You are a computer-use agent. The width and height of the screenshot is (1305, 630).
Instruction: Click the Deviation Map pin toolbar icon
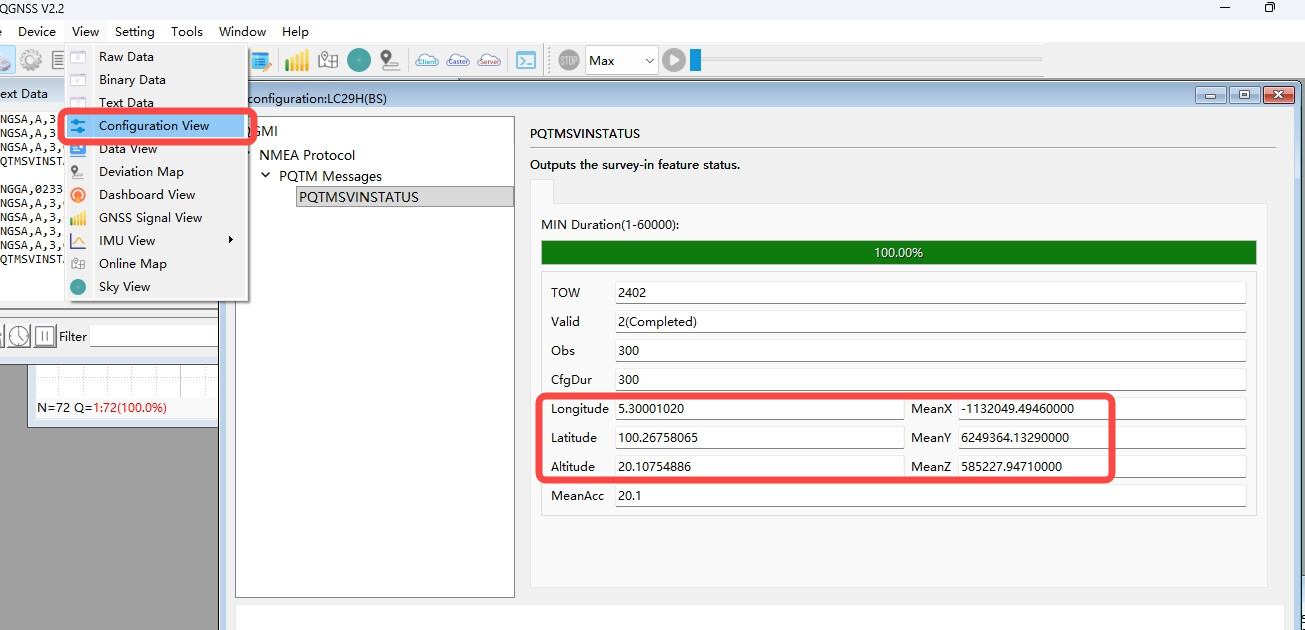(390, 61)
